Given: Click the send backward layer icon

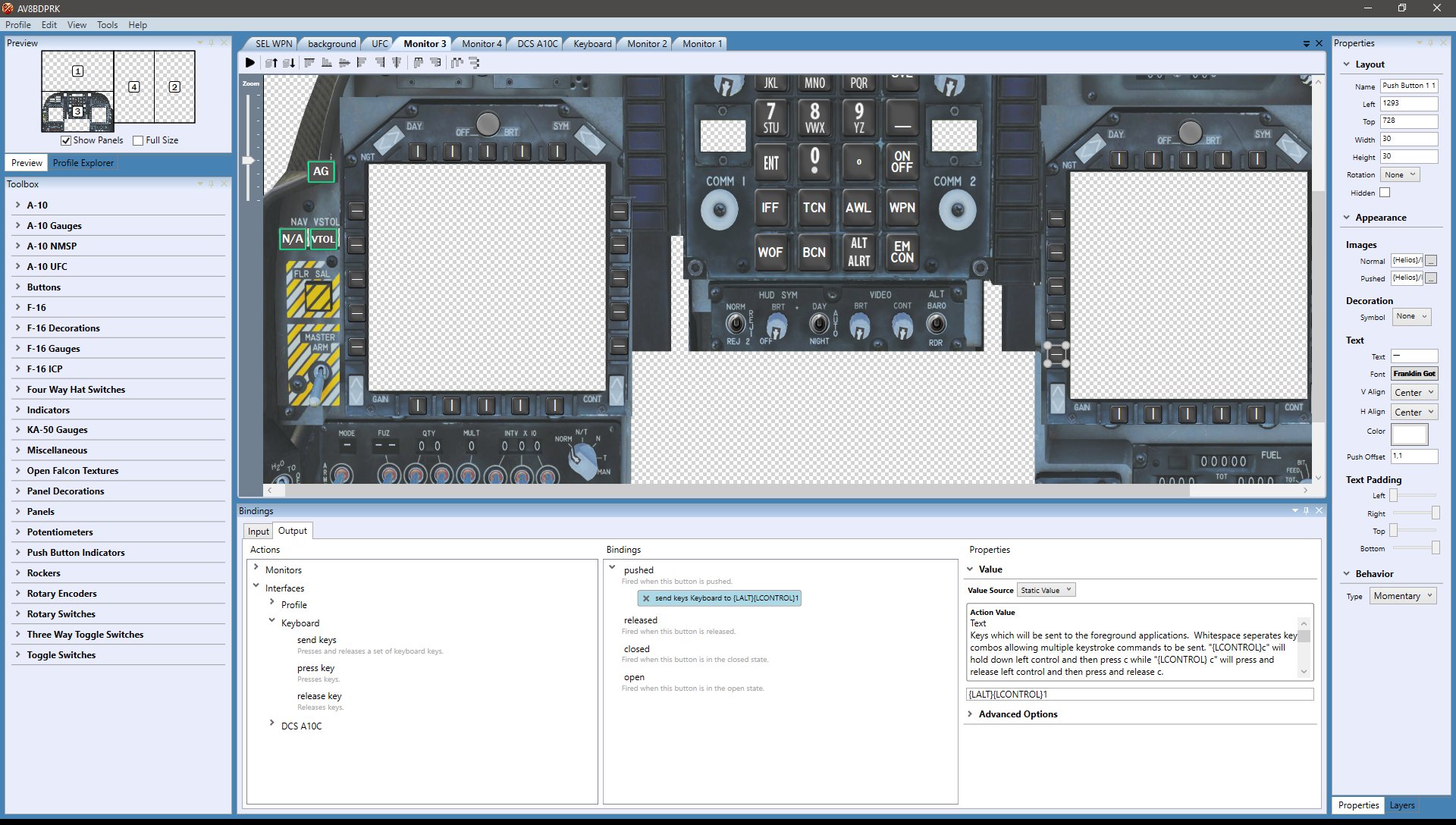Looking at the screenshot, I should (x=289, y=63).
